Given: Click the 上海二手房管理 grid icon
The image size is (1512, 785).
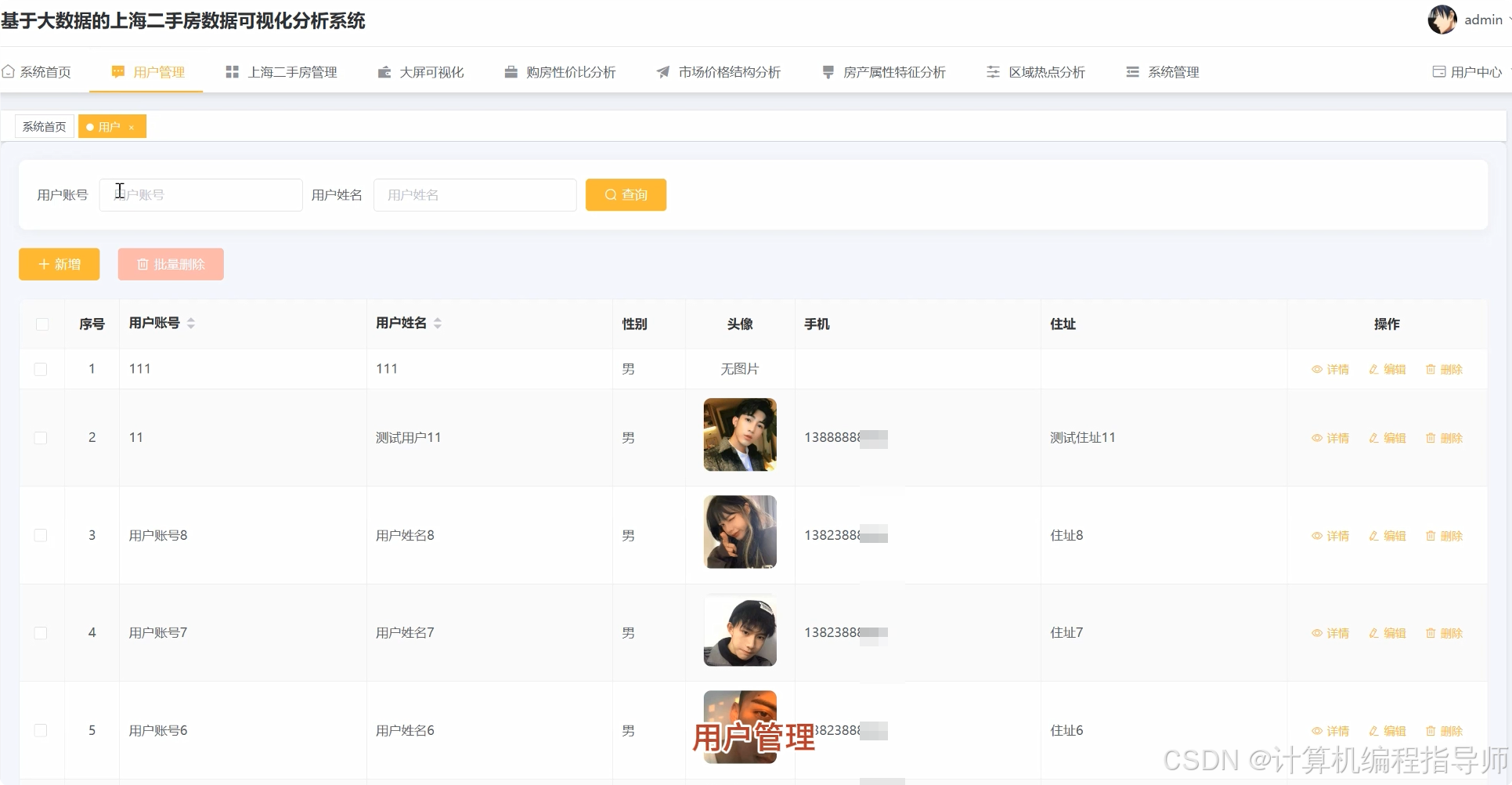Looking at the screenshot, I should click(x=232, y=71).
